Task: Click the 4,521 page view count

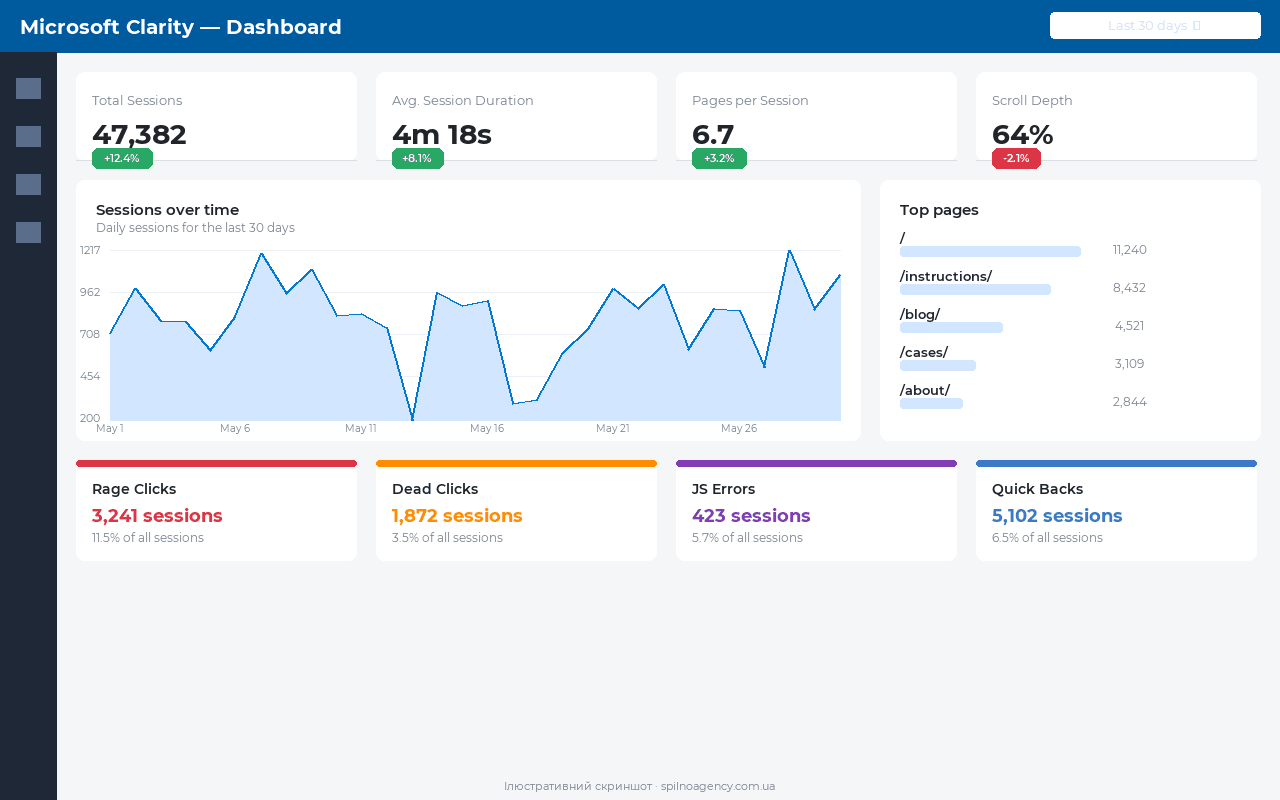Action: pos(1130,326)
